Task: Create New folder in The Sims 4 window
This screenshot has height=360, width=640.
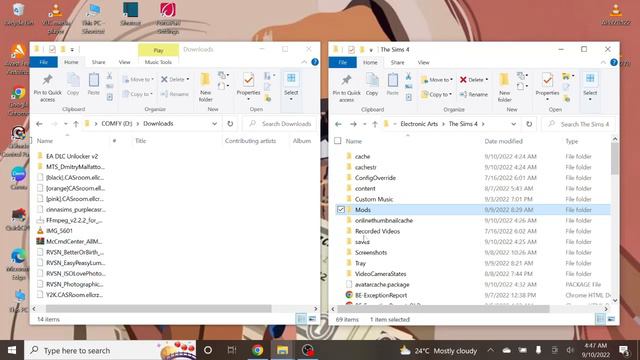Action: click(x=504, y=88)
